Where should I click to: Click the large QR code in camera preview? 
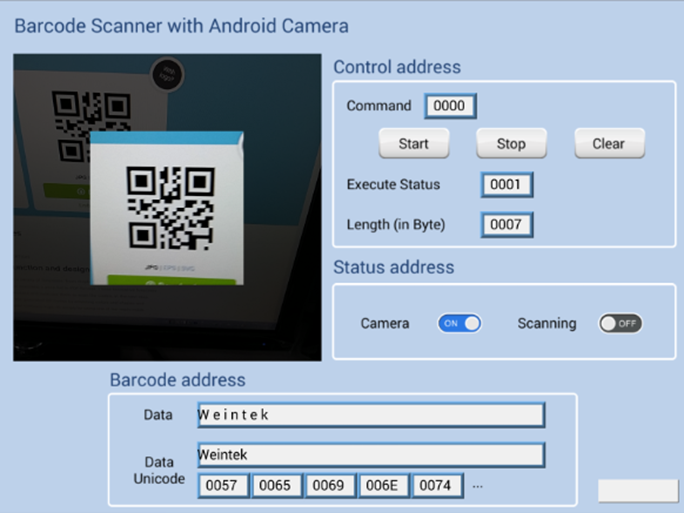click(170, 208)
